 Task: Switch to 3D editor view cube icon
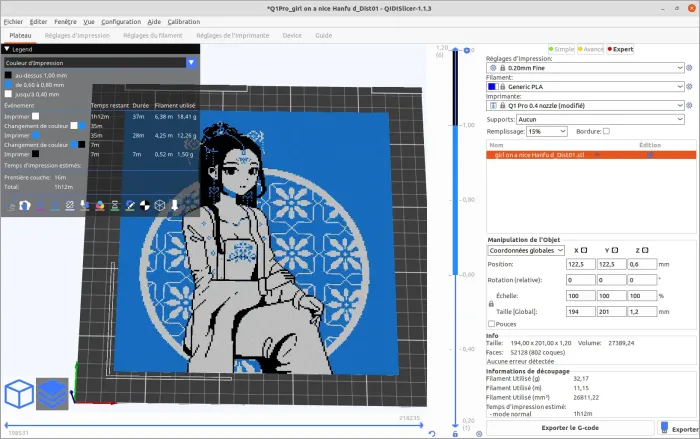tap(19, 393)
